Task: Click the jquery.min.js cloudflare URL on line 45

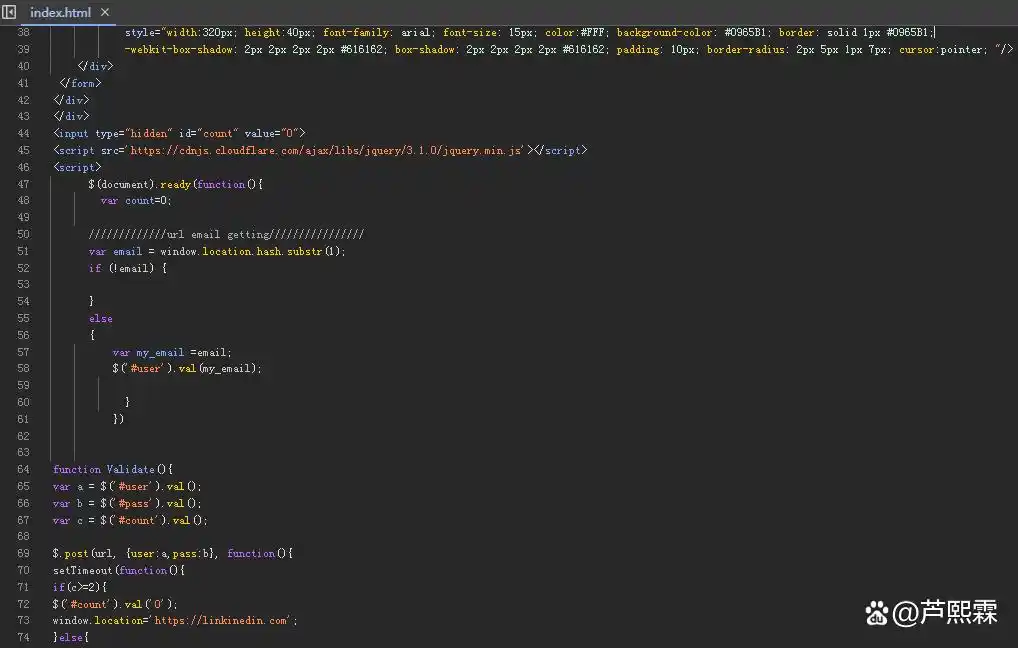Action: point(327,151)
